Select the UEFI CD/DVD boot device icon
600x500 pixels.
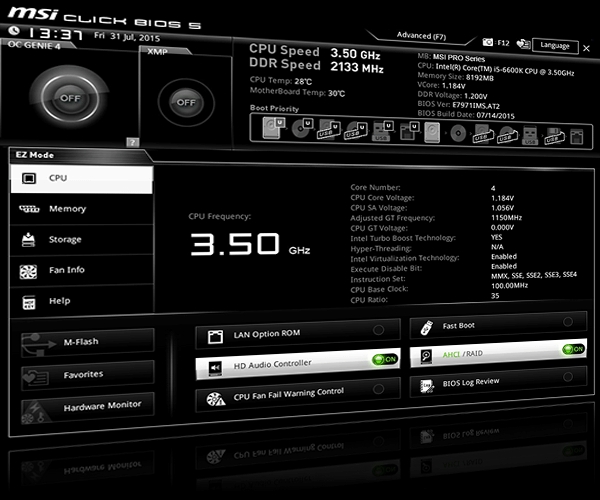[x=302, y=128]
